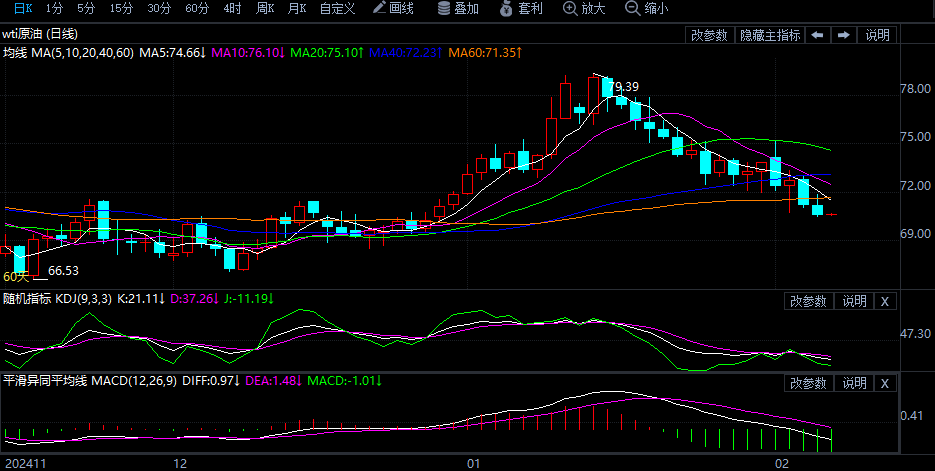Select the 画线 drawing pencil tool
The height and width of the screenshot is (471, 935).
[393, 9]
